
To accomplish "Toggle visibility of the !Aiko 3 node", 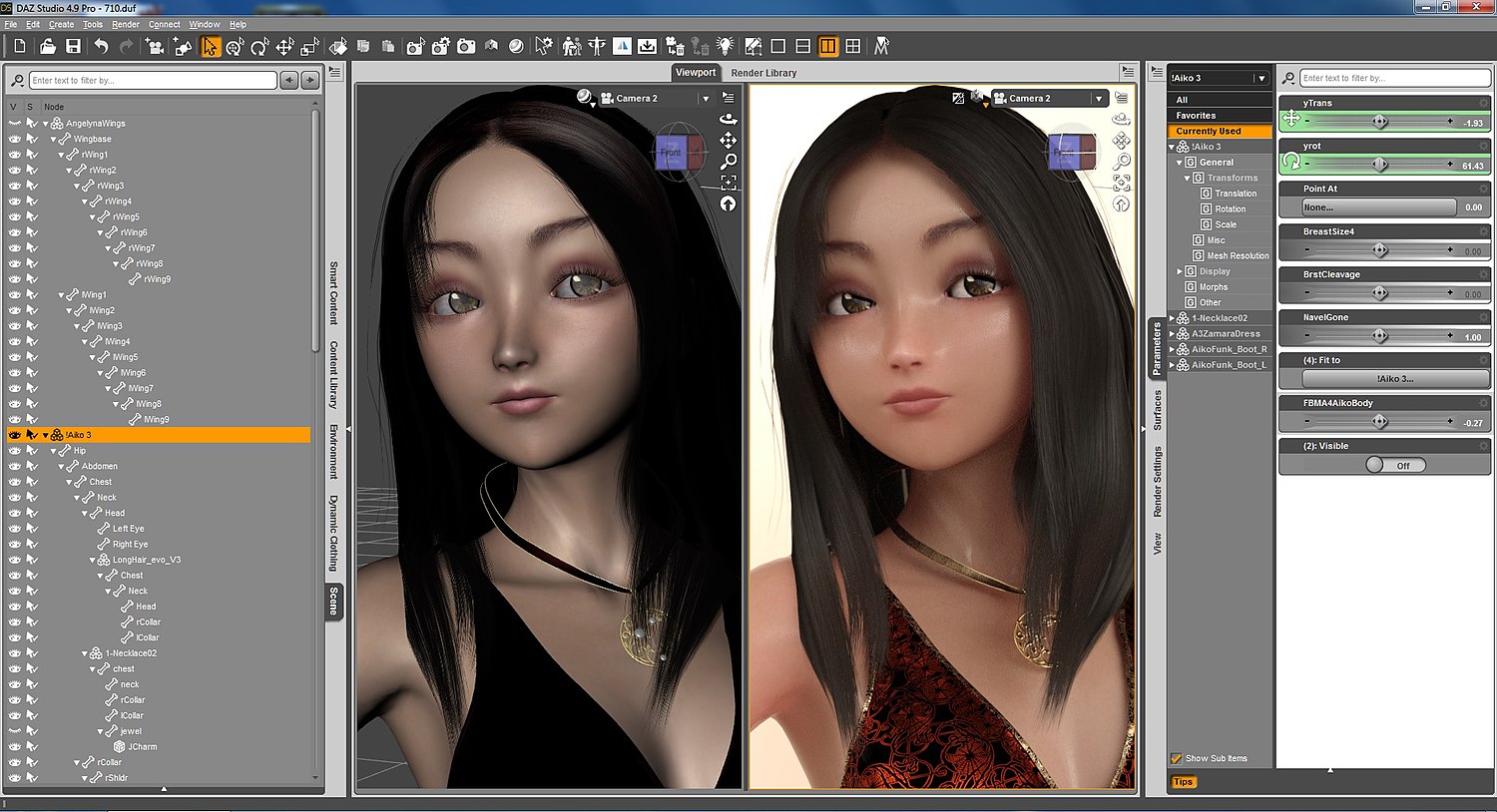I will [13, 434].
